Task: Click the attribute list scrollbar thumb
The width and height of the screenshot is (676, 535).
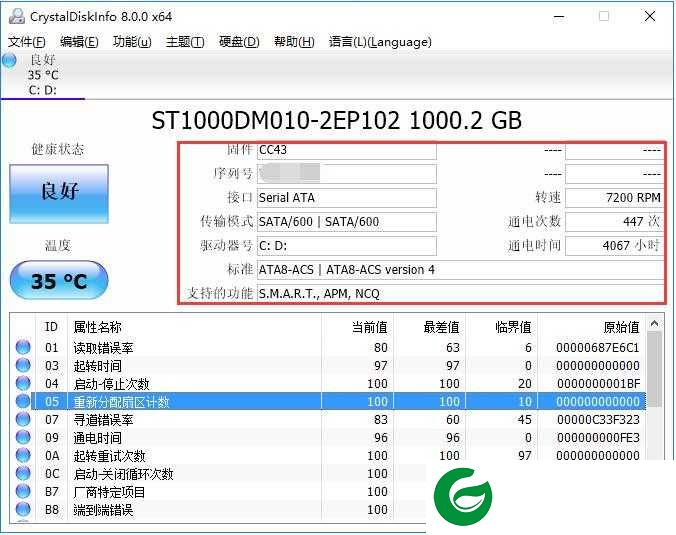Action: tap(654, 369)
